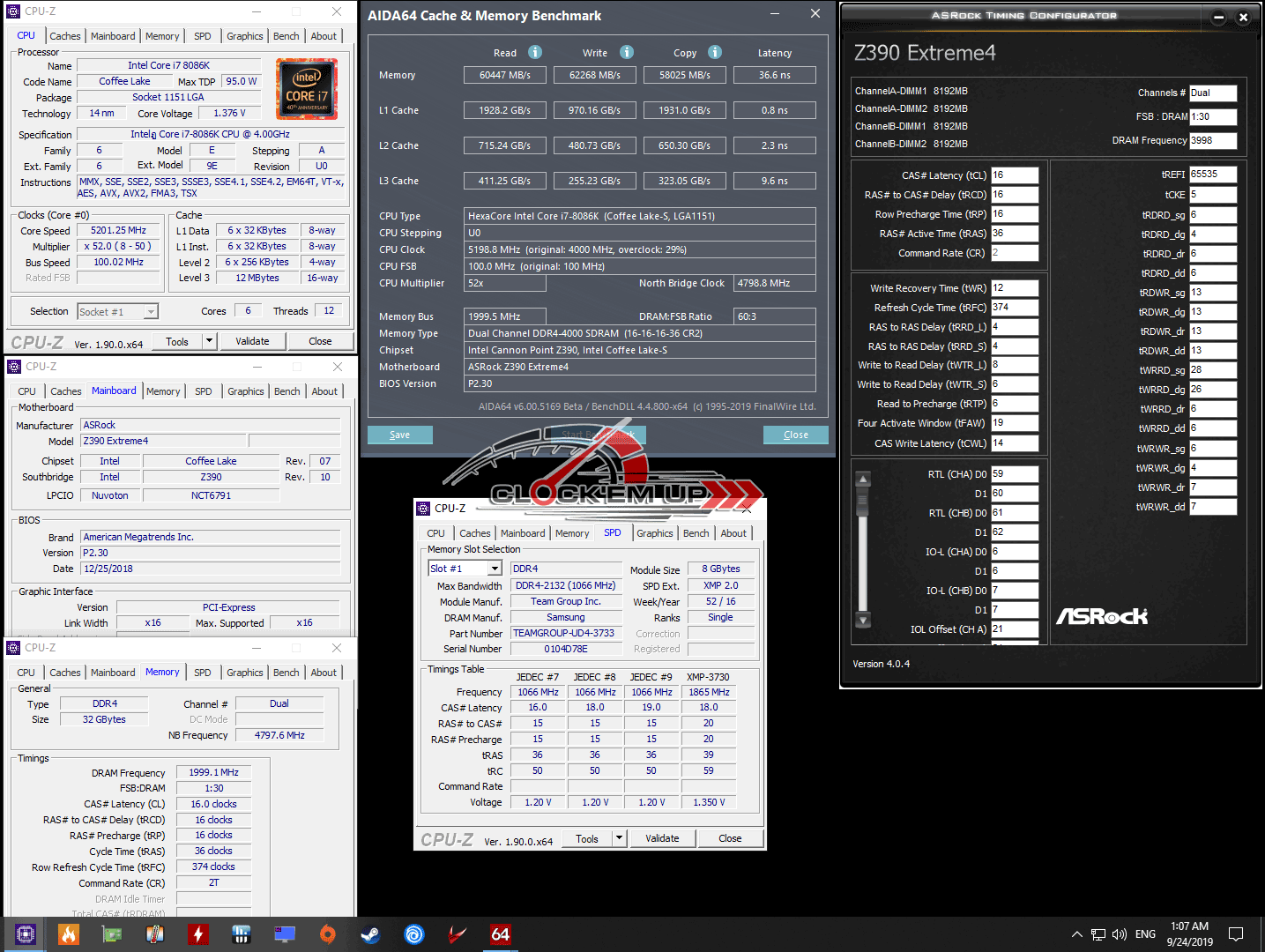Image resolution: width=1265 pixels, height=952 pixels.
Task: Switch to Caches tab in top CPU-Z window
Action: 65,36
